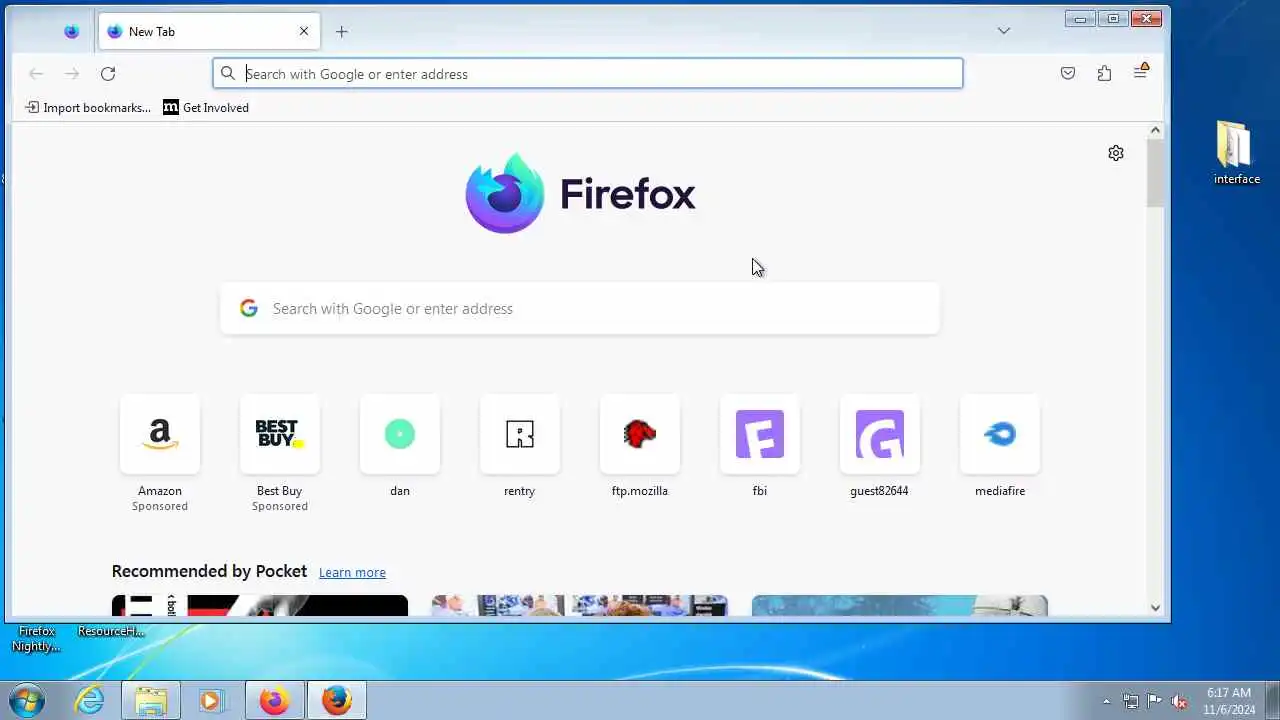Open the Get Involved bookmark
This screenshot has width=1280, height=720.
coord(206,107)
